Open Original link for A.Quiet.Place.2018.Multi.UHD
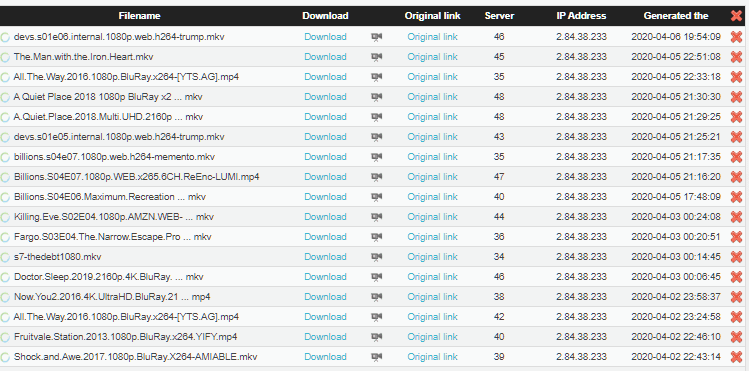Image resolution: width=749 pixels, height=371 pixels. (432, 117)
